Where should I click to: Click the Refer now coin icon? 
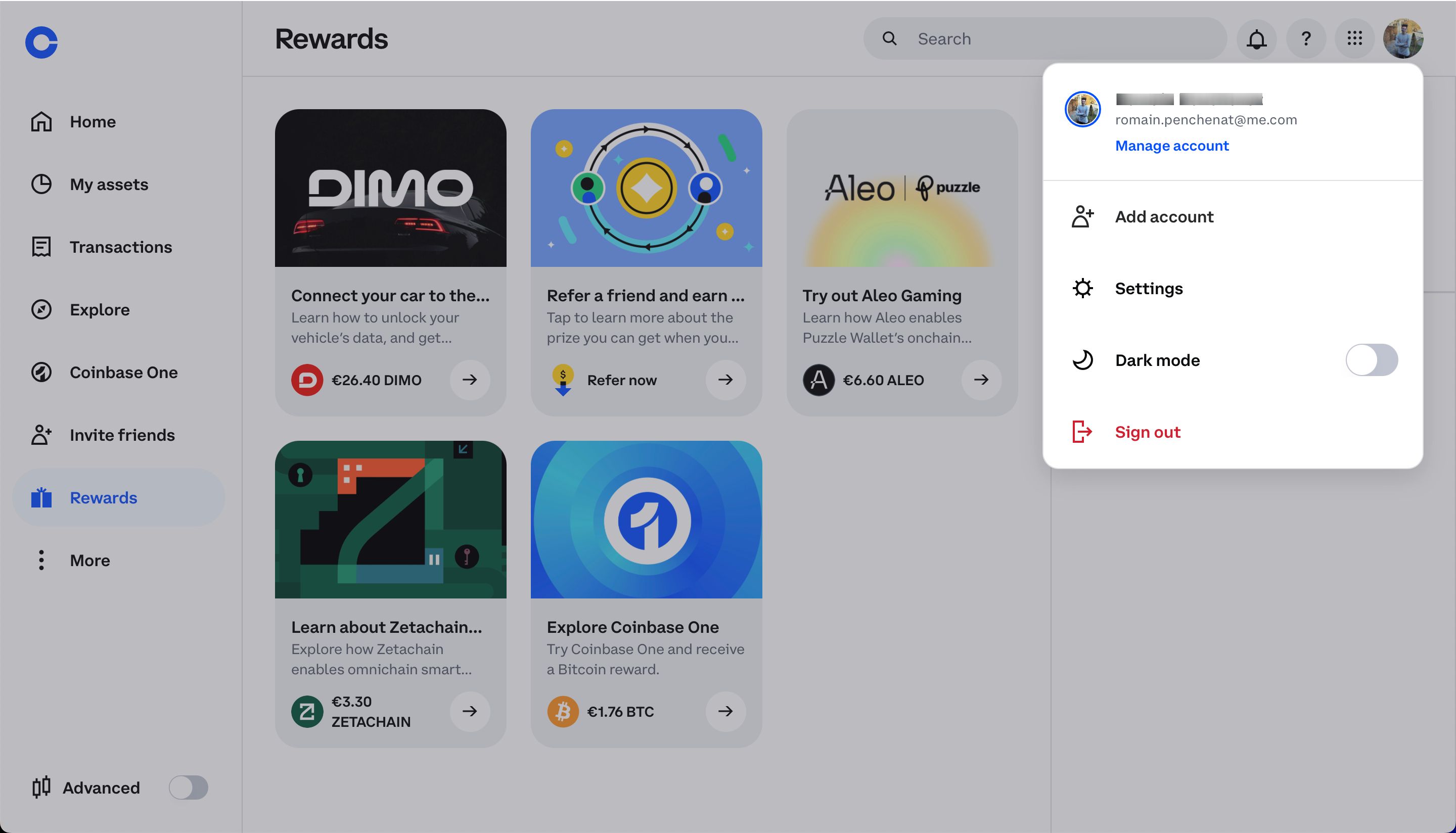pyautogui.click(x=563, y=380)
